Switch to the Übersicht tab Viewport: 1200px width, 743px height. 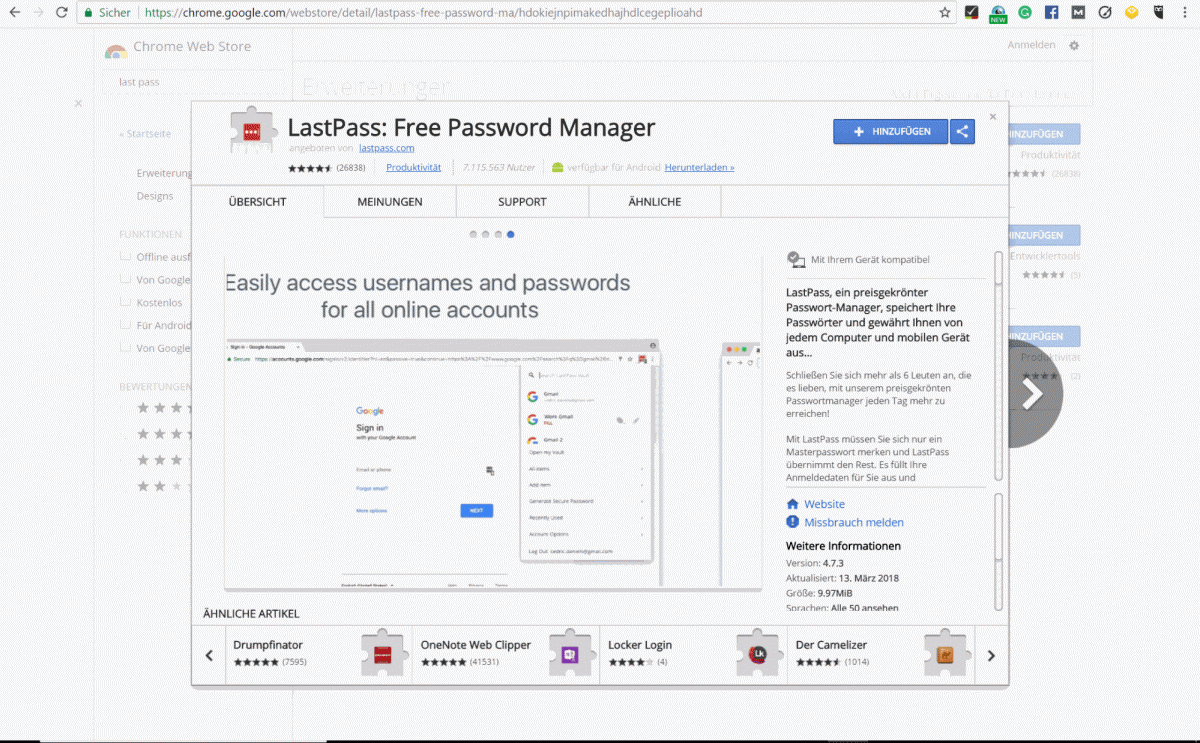pos(257,201)
